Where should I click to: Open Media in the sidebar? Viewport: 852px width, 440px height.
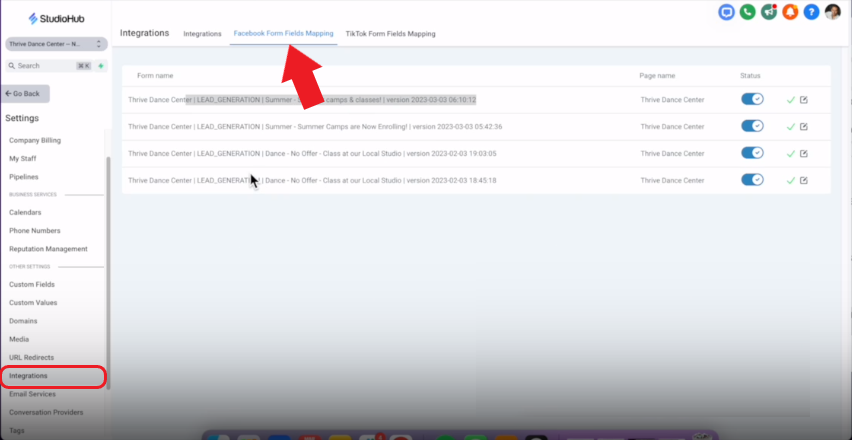[19, 340]
